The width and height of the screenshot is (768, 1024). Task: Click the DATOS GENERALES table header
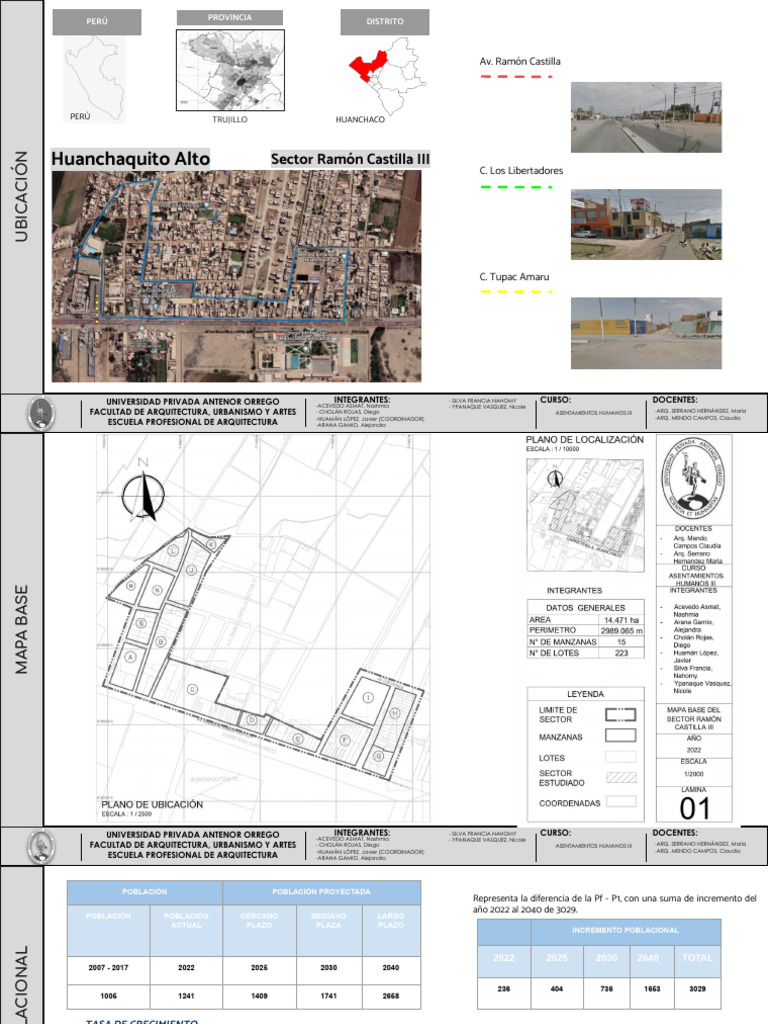tap(585, 607)
